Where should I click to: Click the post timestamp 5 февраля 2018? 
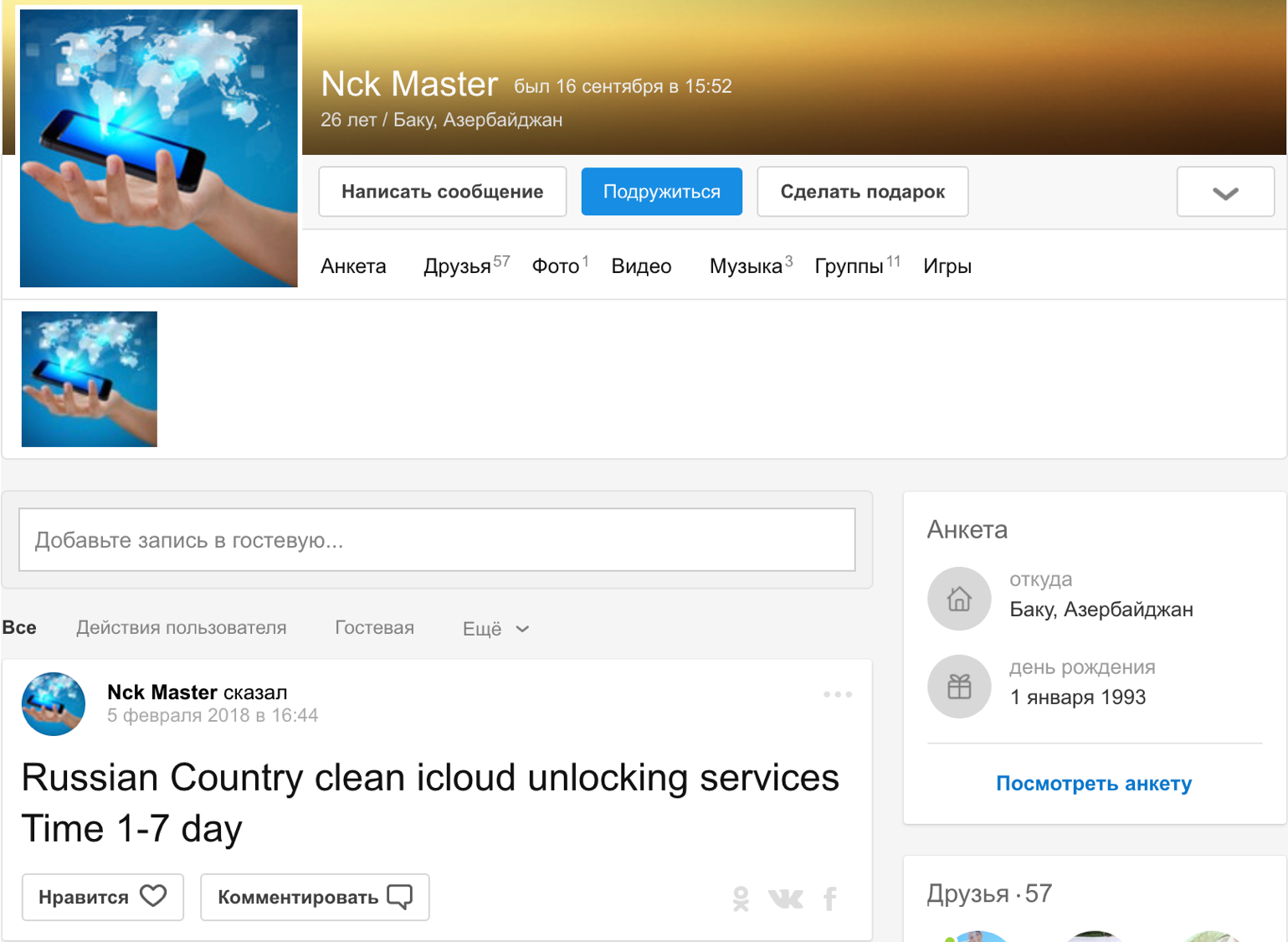point(213,715)
